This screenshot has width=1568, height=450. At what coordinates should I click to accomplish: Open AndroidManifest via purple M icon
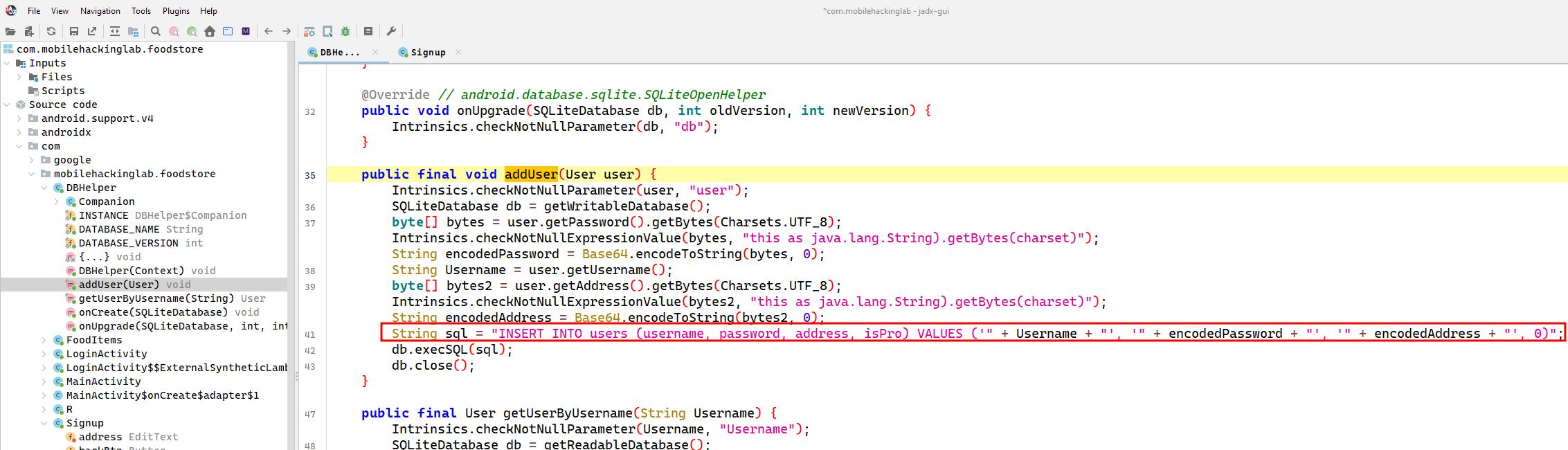point(246,31)
